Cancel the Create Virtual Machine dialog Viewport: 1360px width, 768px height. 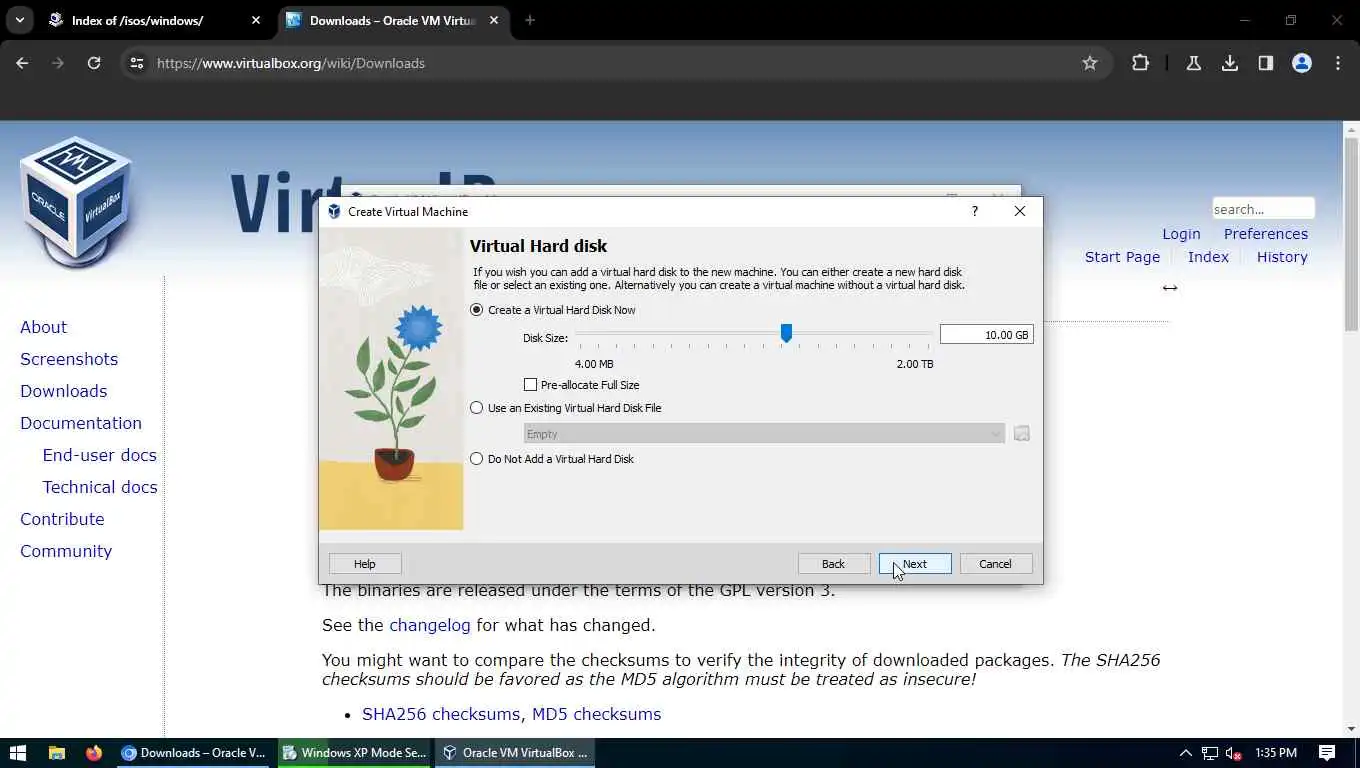[x=995, y=564]
